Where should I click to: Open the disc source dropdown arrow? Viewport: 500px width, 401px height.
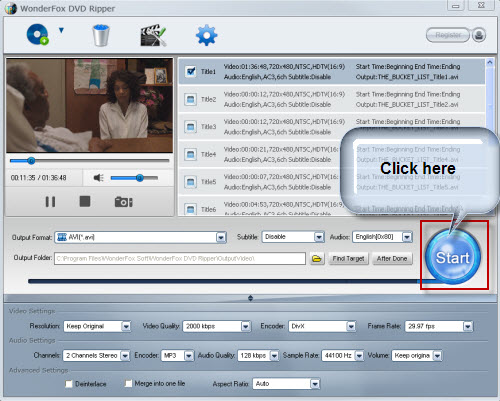61,30
